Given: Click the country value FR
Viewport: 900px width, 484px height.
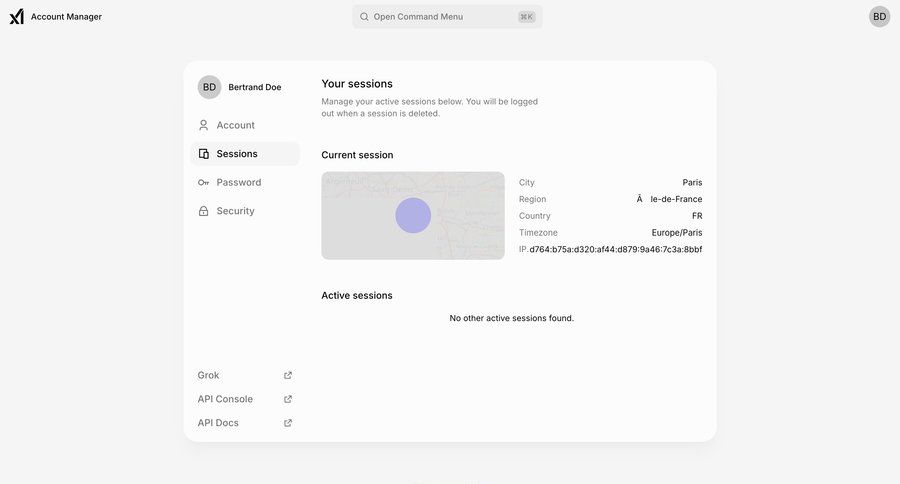Looking at the screenshot, I should [x=697, y=216].
